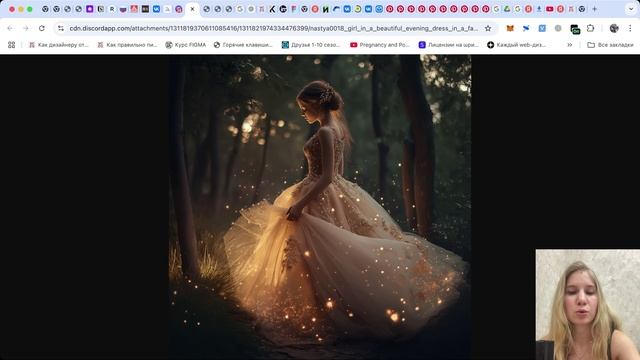Click the girl in evening dress image
The image size is (640, 360).
click(320, 207)
